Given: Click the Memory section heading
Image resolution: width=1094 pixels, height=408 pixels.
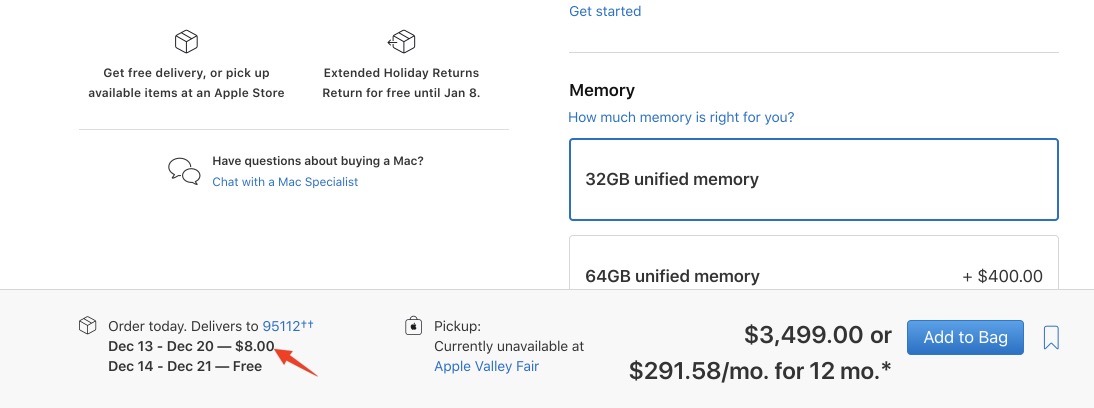Looking at the screenshot, I should 602,90.
